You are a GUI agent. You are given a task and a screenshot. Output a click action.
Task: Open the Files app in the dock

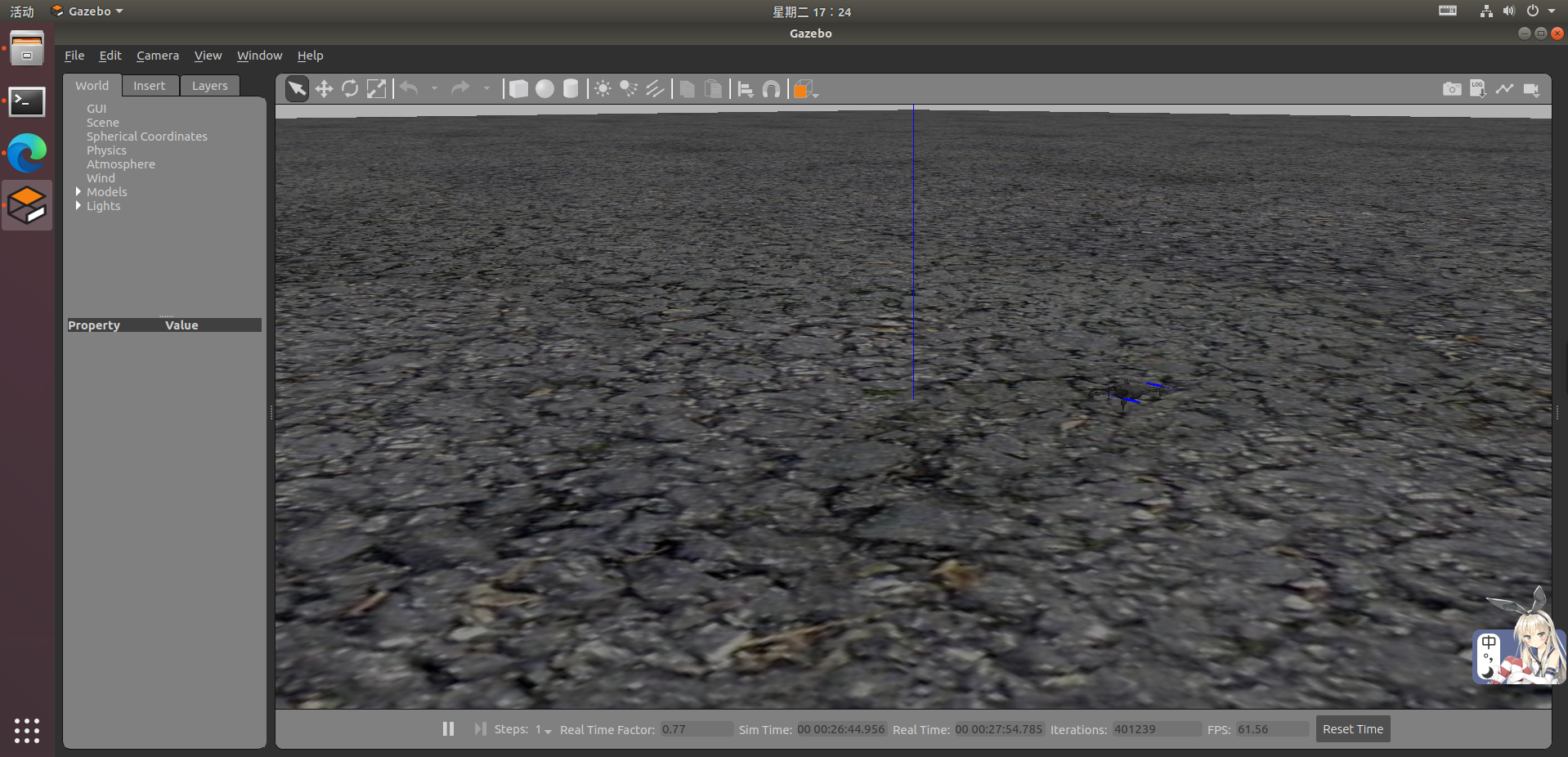pyautogui.click(x=27, y=49)
